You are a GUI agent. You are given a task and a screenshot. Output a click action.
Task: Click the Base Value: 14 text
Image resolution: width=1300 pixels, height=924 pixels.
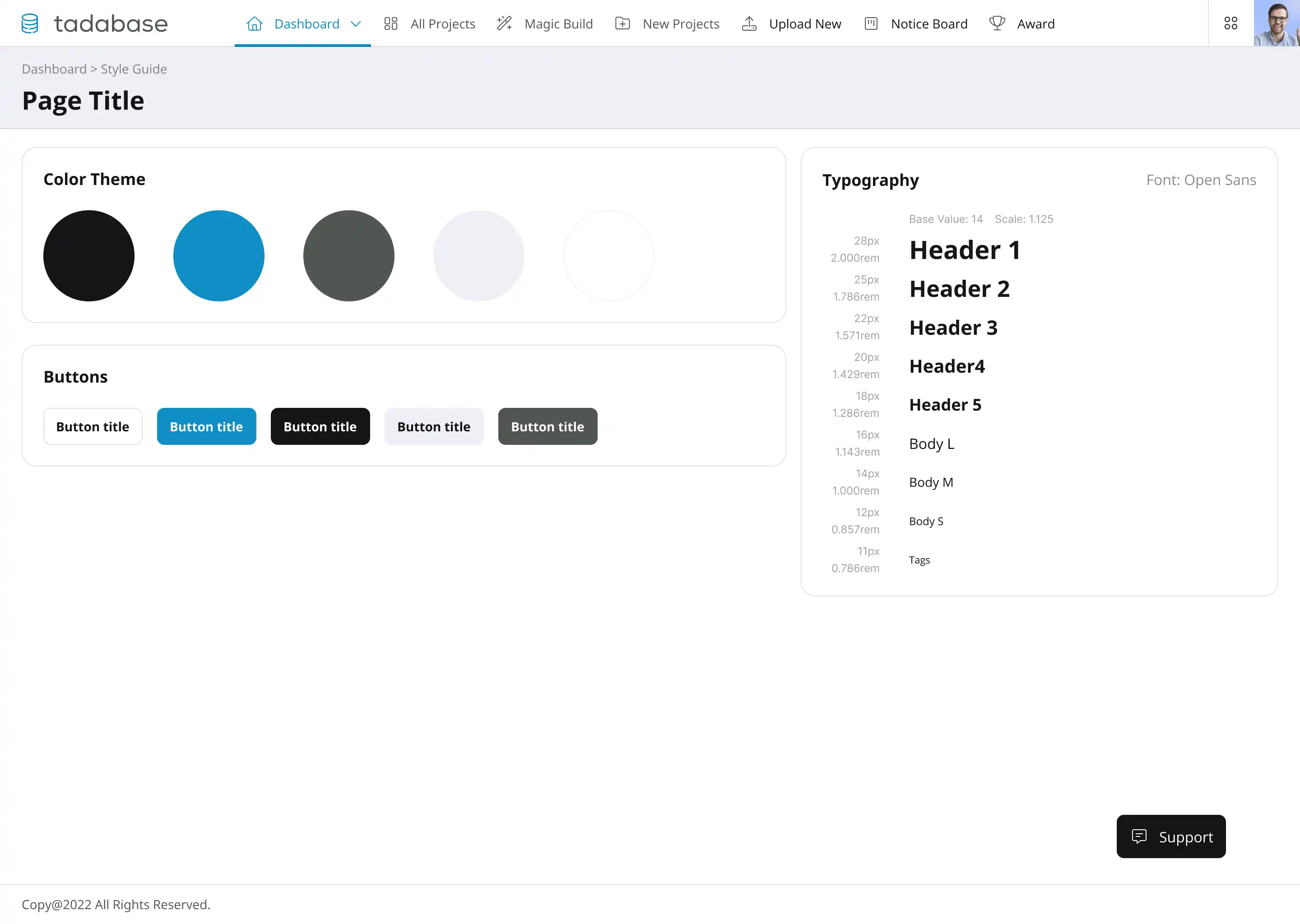(946, 219)
